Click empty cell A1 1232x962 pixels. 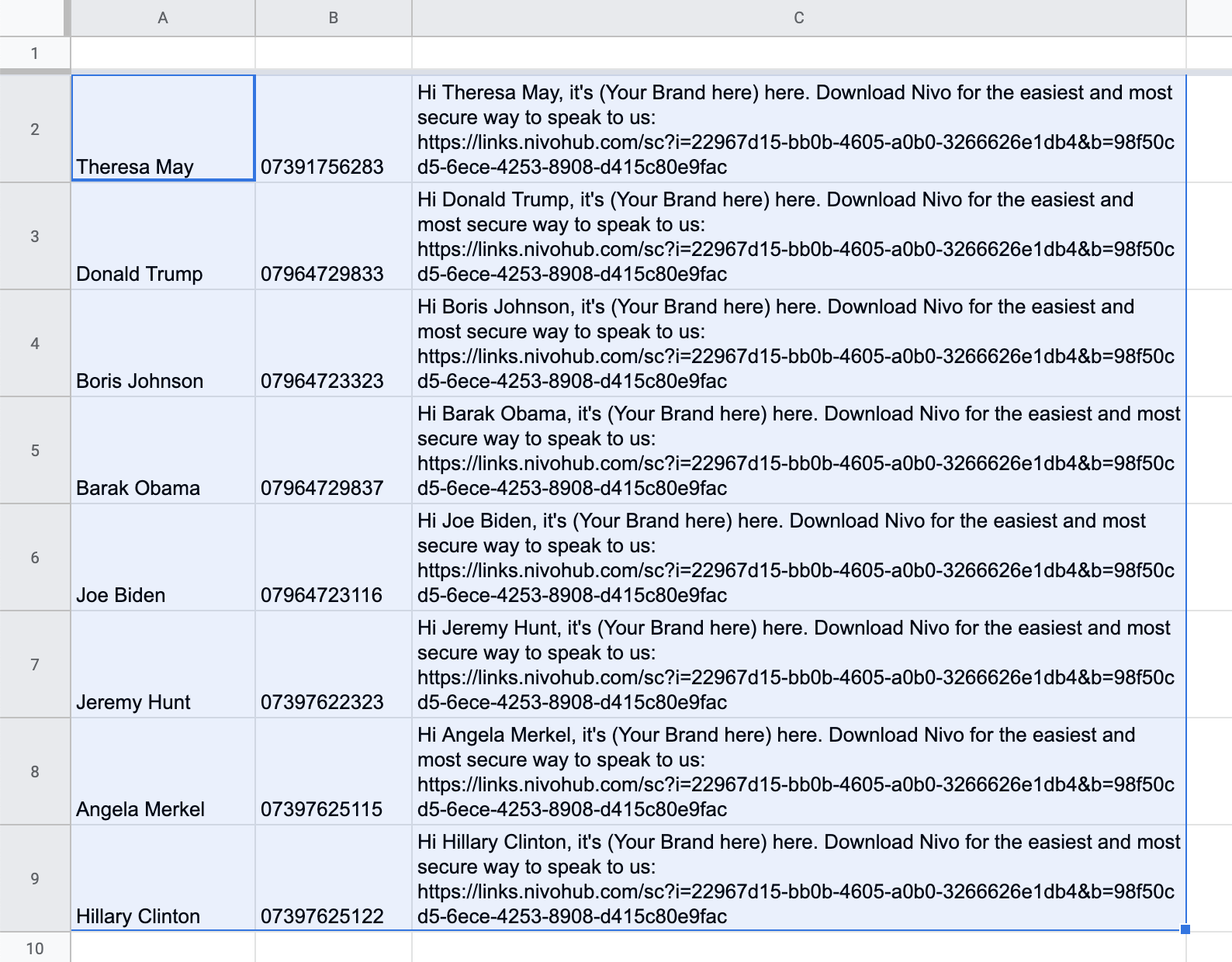point(163,54)
